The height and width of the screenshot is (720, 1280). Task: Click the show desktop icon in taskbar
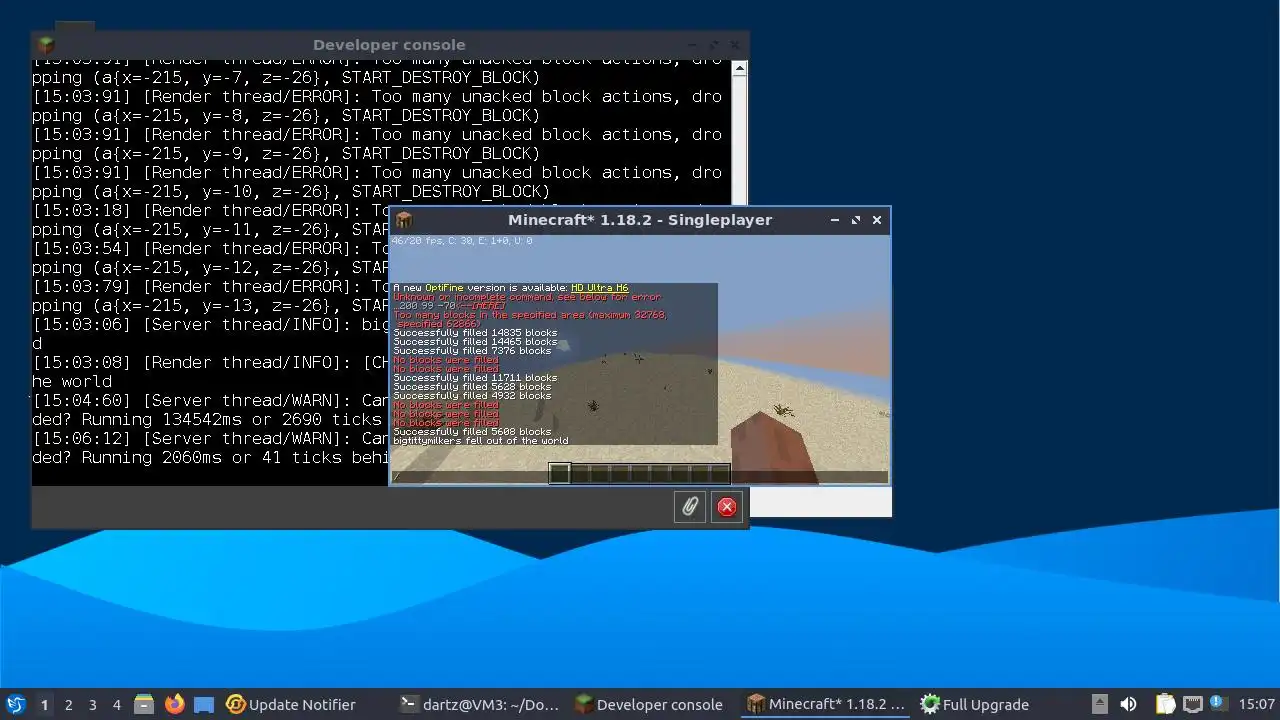(204, 704)
